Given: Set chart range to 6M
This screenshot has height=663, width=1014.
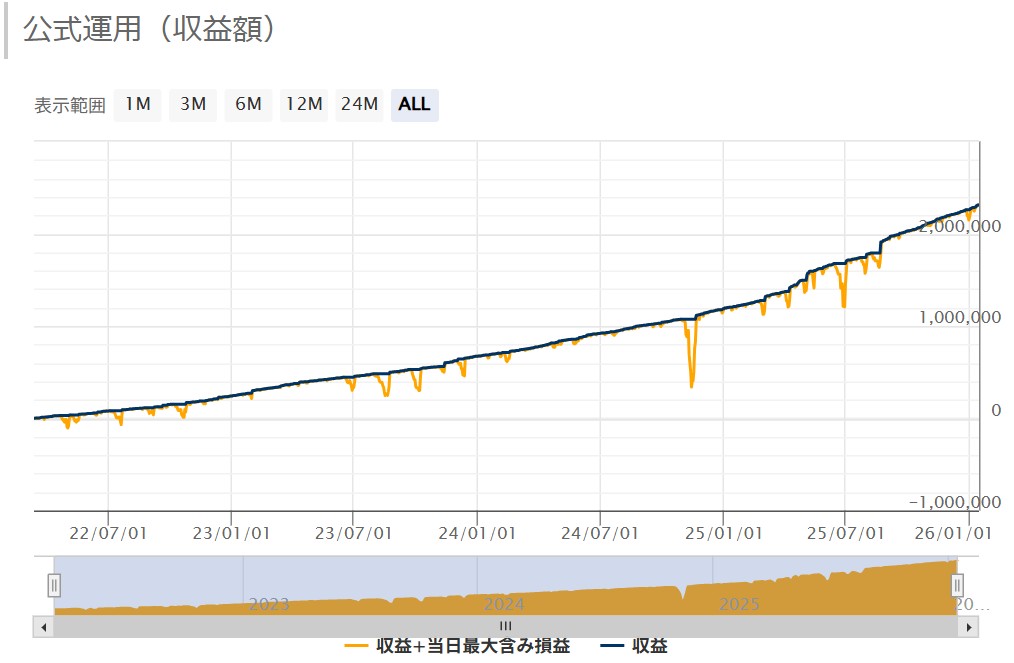Looking at the screenshot, I should (248, 104).
